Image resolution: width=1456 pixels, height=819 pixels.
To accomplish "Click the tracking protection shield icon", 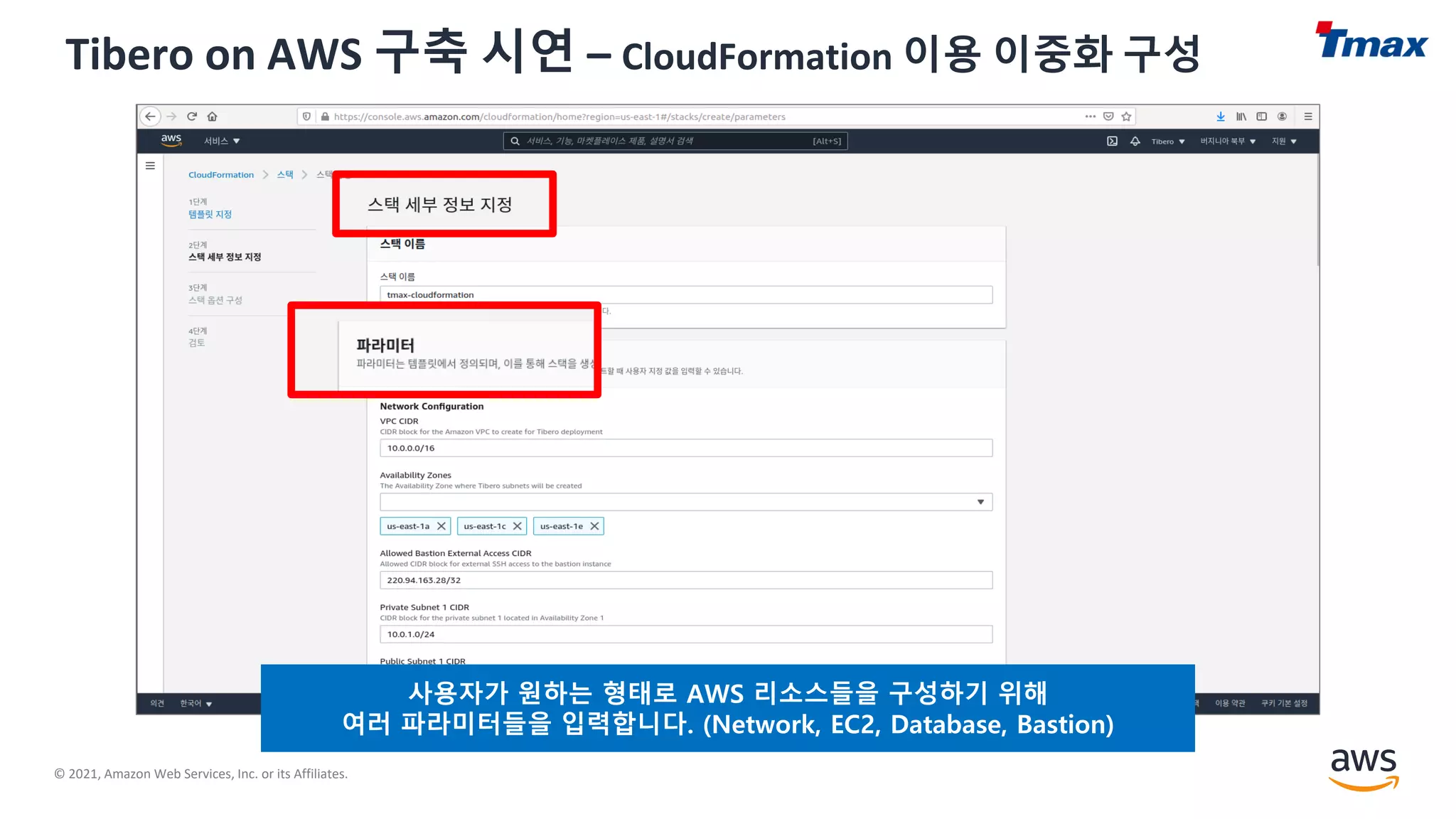I will (306, 117).
